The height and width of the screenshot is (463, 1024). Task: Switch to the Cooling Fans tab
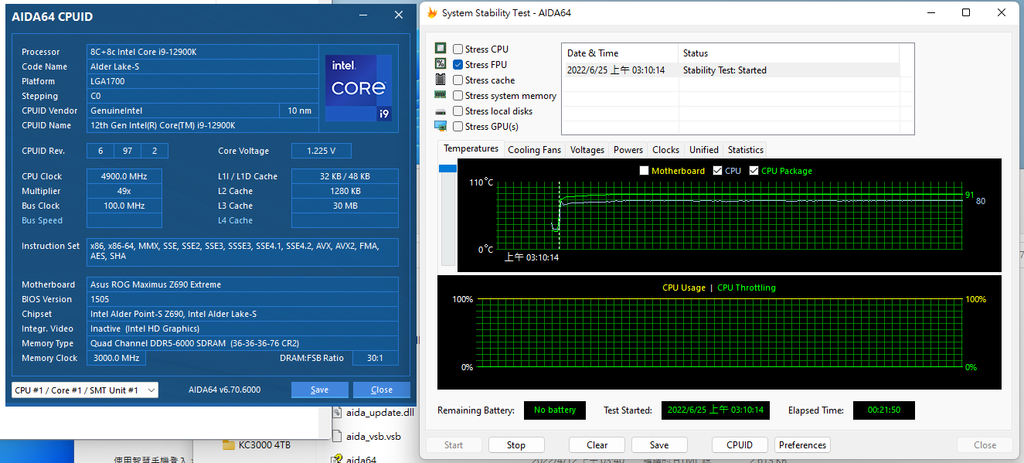pos(534,150)
